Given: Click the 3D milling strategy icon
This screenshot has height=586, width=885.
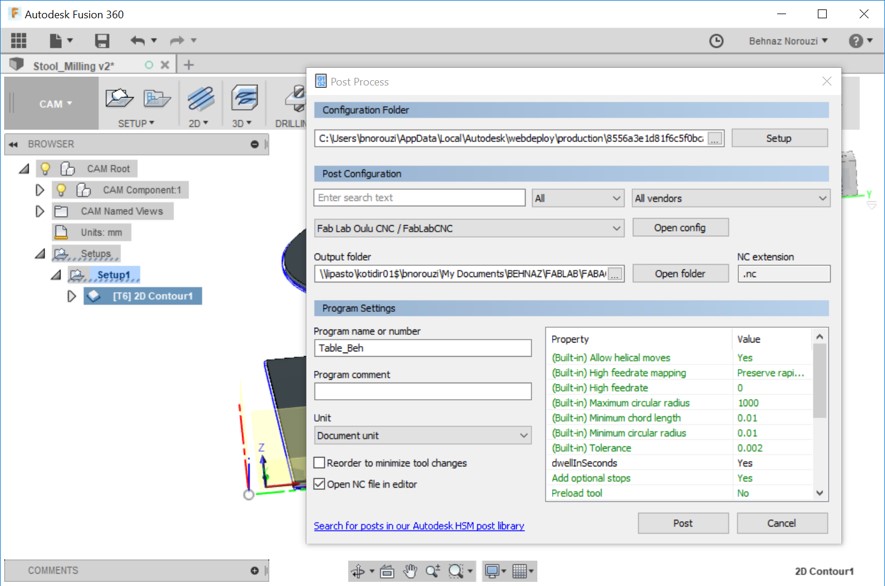Looking at the screenshot, I should click(x=244, y=98).
